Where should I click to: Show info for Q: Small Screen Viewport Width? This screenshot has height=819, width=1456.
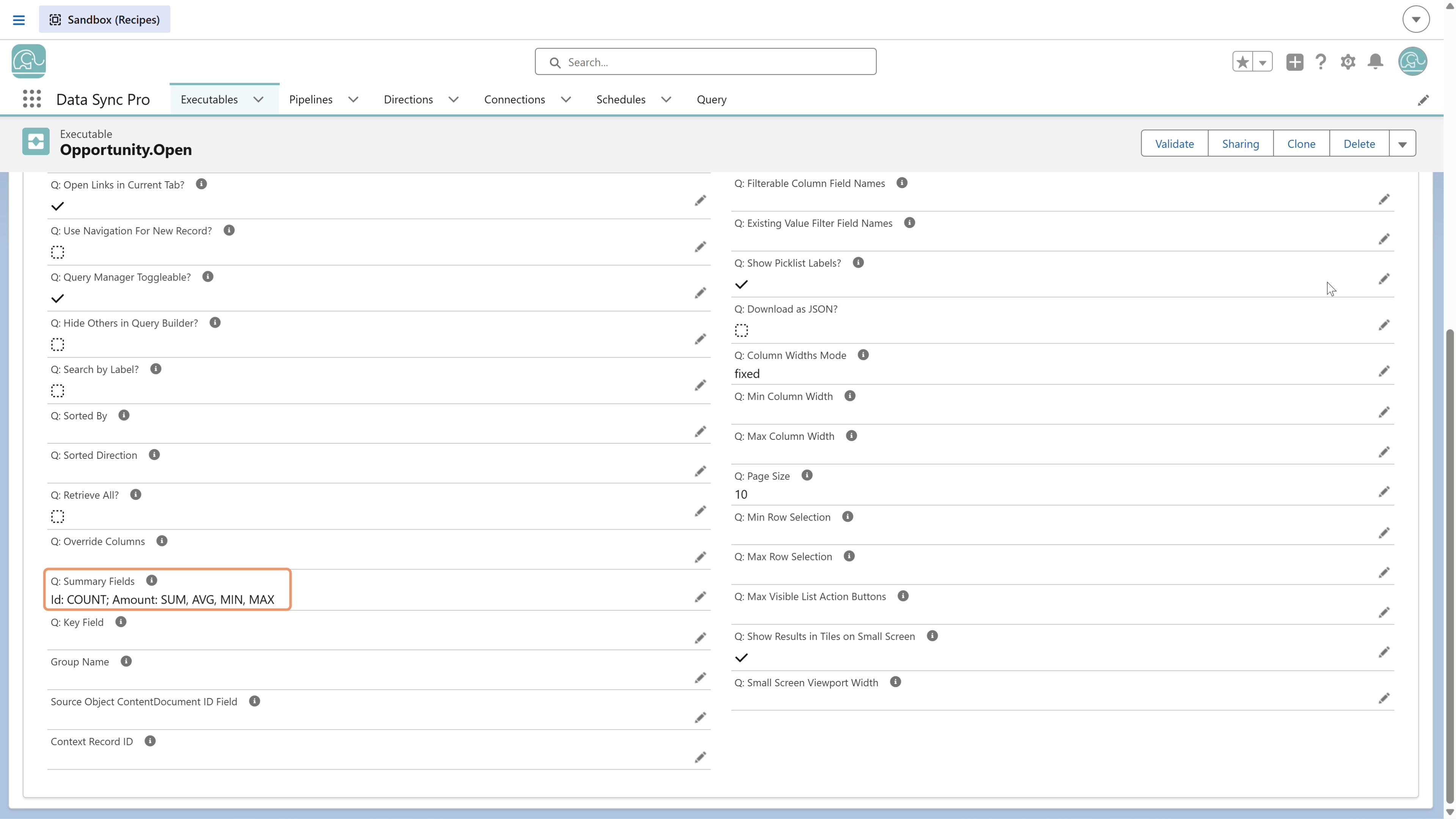(x=895, y=682)
